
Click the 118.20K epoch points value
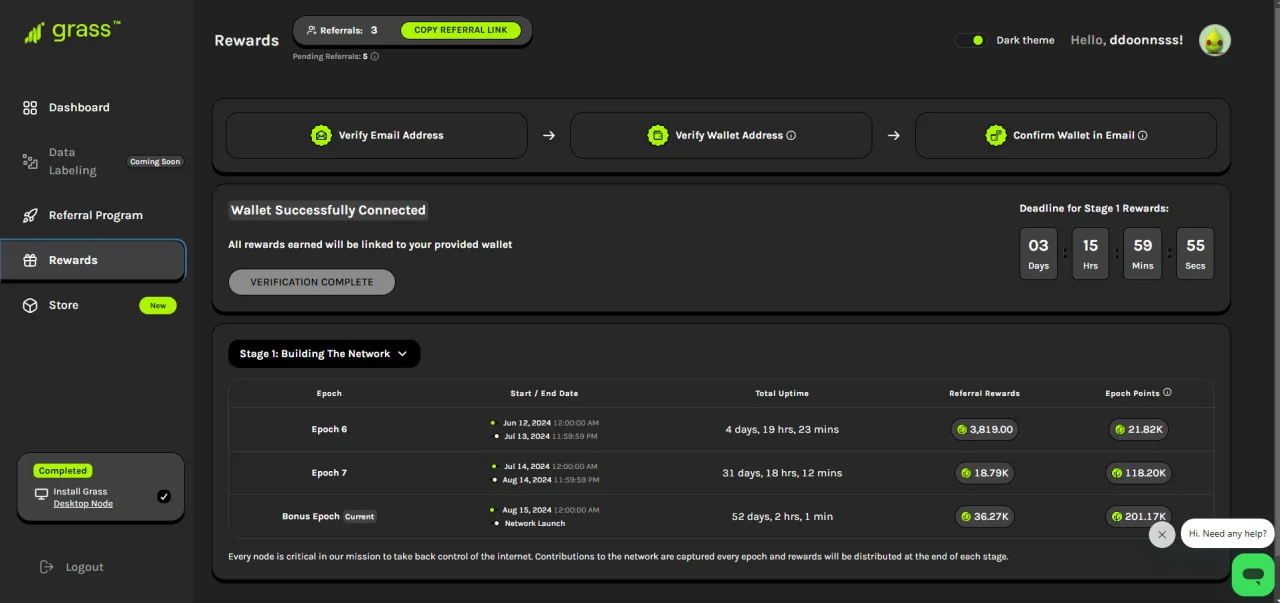1138,473
